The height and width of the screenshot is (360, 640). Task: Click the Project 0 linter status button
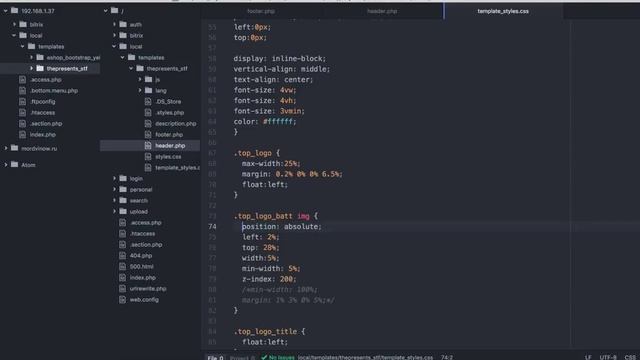(242, 358)
